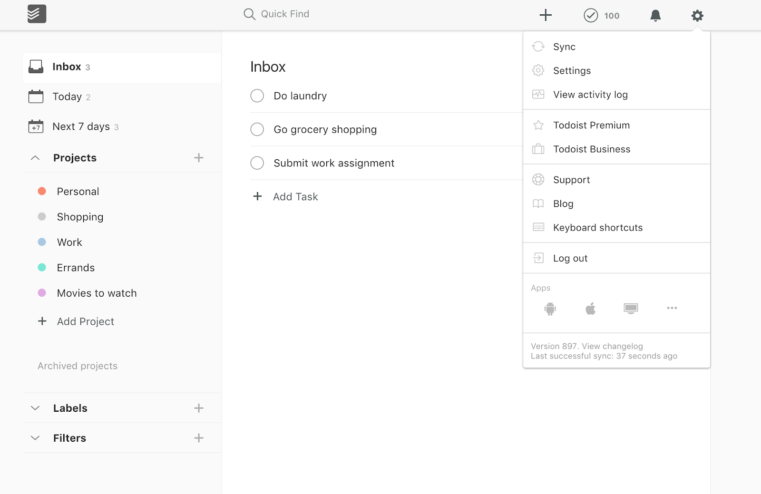Expand the Labels section chevron
This screenshot has height=494, width=761.
pyautogui.click(x=35, y=408)
